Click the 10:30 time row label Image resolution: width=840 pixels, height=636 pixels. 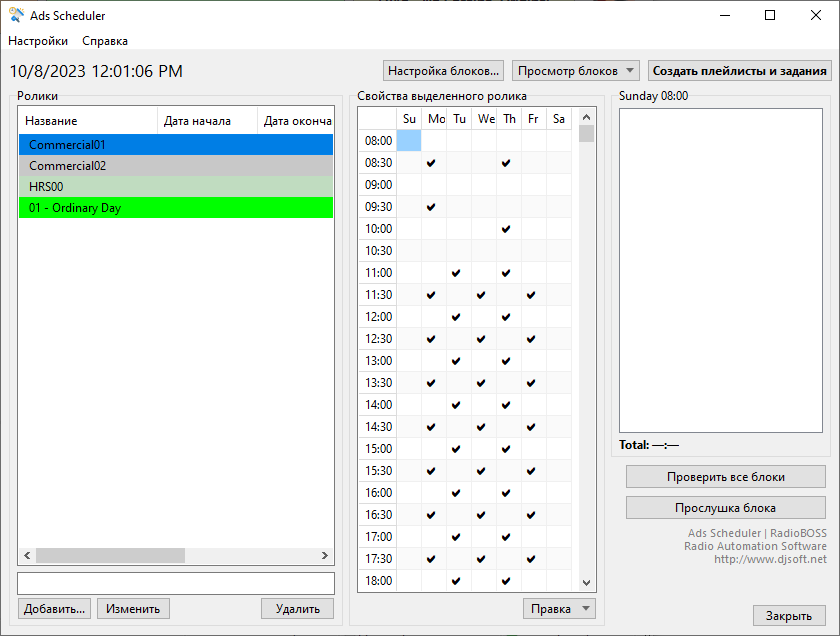coord(378,251)
